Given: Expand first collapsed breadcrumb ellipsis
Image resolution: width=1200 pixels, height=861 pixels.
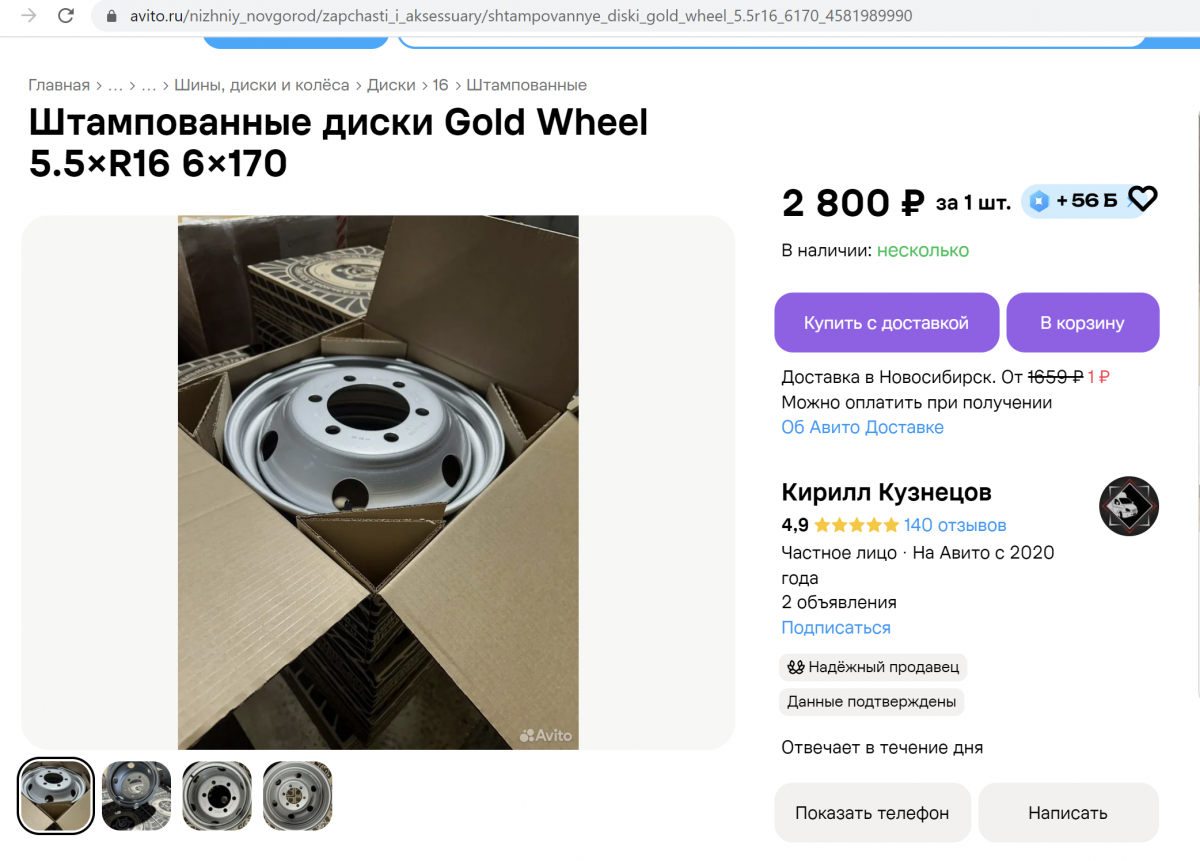Looking at the screenshot, I should [115, 85].
